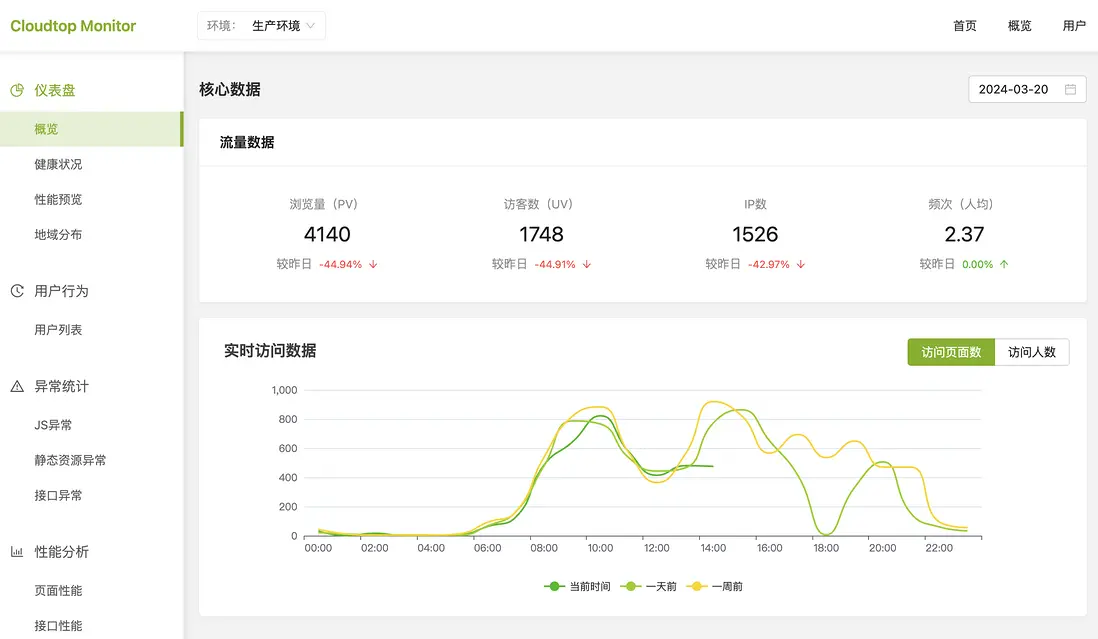
Task: Click the green up arrow under 频次
Action: (1004, 265)
